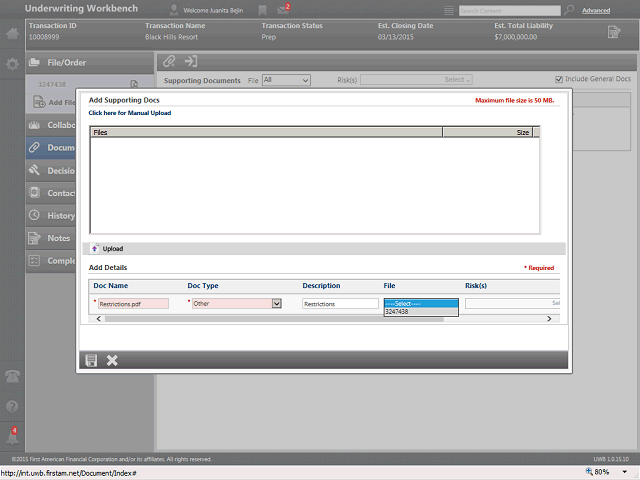Click the import arrow icon in toolbar
This screenshot has height=480, width=640.
[x=191, y=62]
